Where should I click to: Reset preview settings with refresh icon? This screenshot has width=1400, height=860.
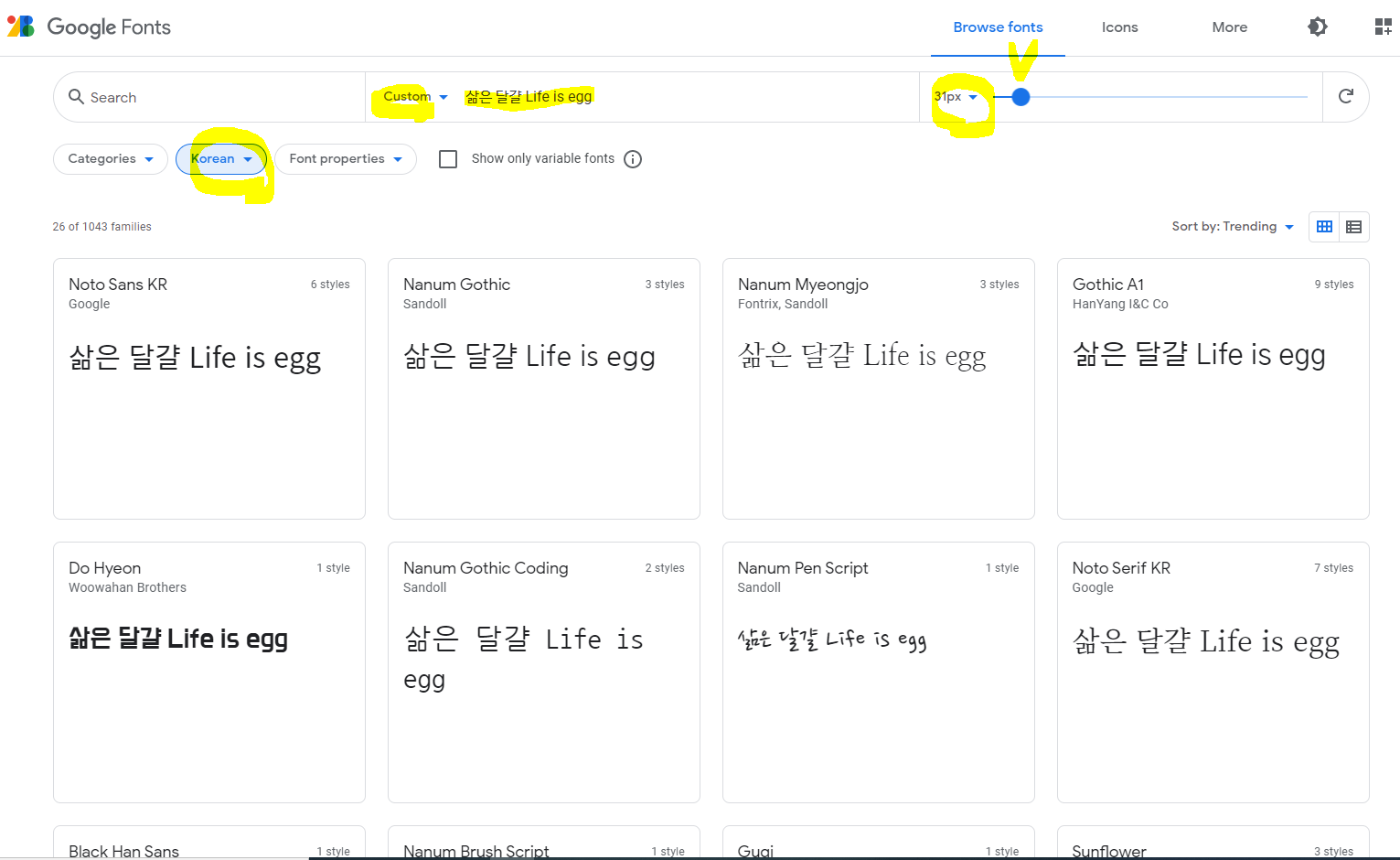click(1346, 96)
